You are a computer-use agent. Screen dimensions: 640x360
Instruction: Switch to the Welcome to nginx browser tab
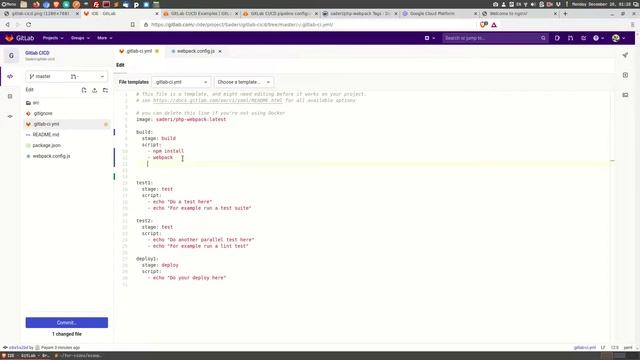coord(519,13)
